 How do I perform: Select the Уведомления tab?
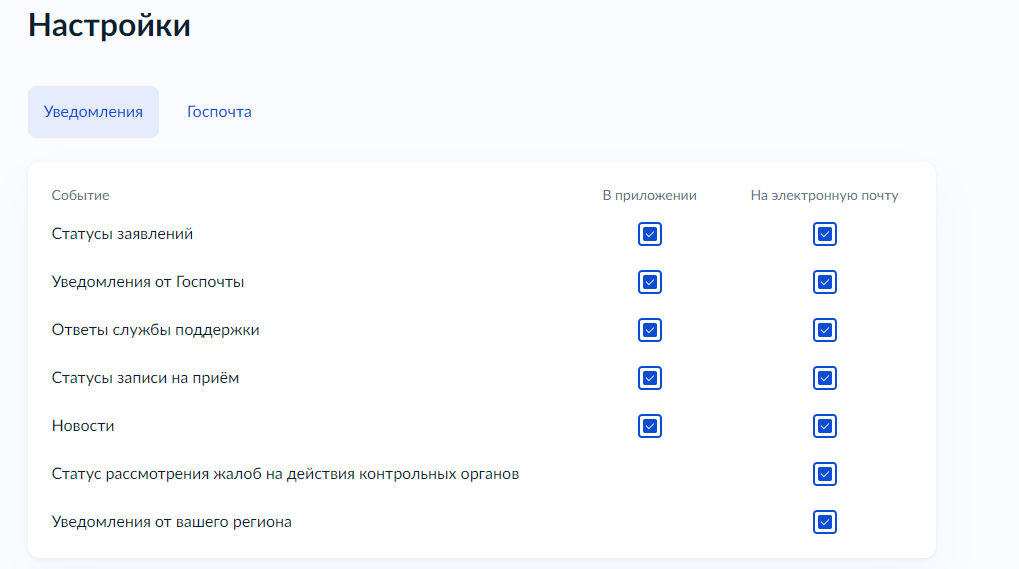pos(93,112)
